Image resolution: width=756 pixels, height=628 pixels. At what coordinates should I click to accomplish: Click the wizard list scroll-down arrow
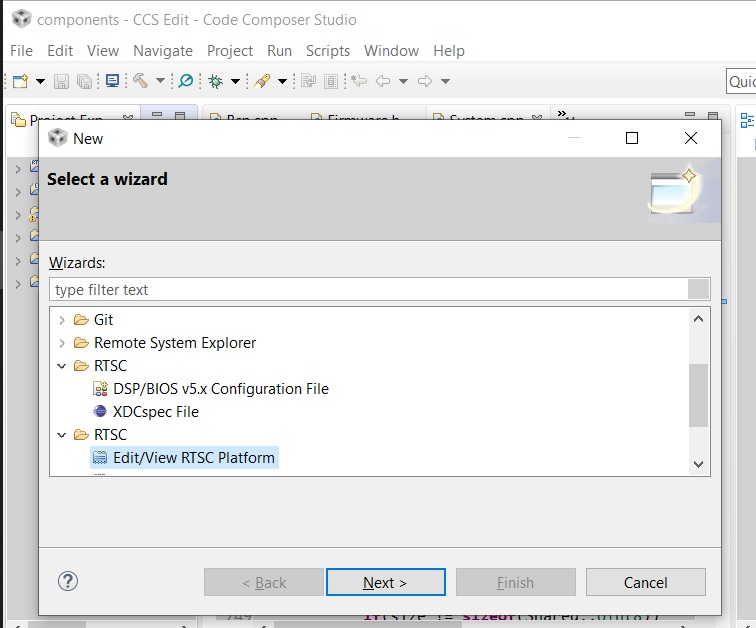(698, 464)
